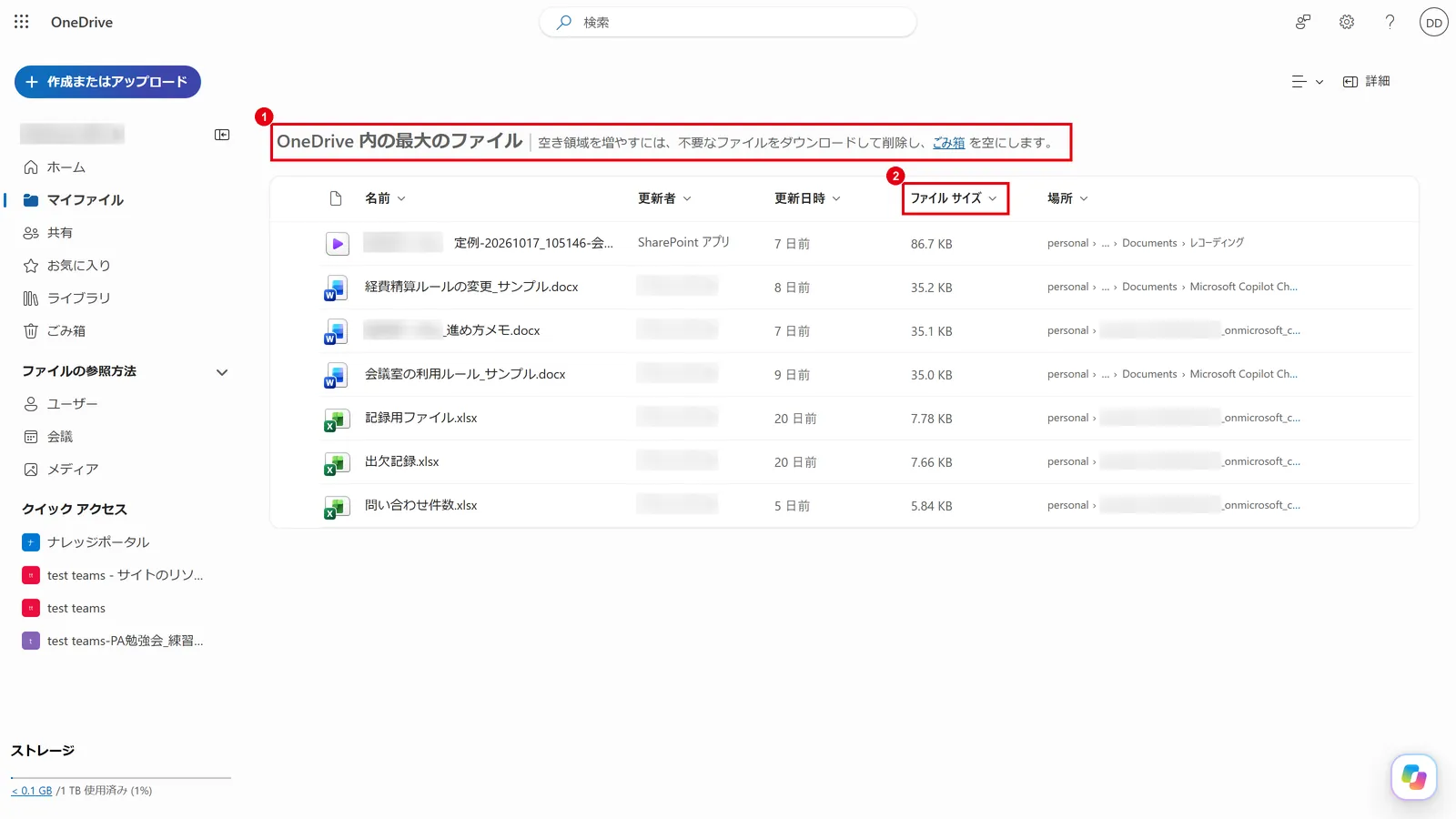Click the storage usage bar
This screenshot has width=1456, height=819.
pos(121,778)
